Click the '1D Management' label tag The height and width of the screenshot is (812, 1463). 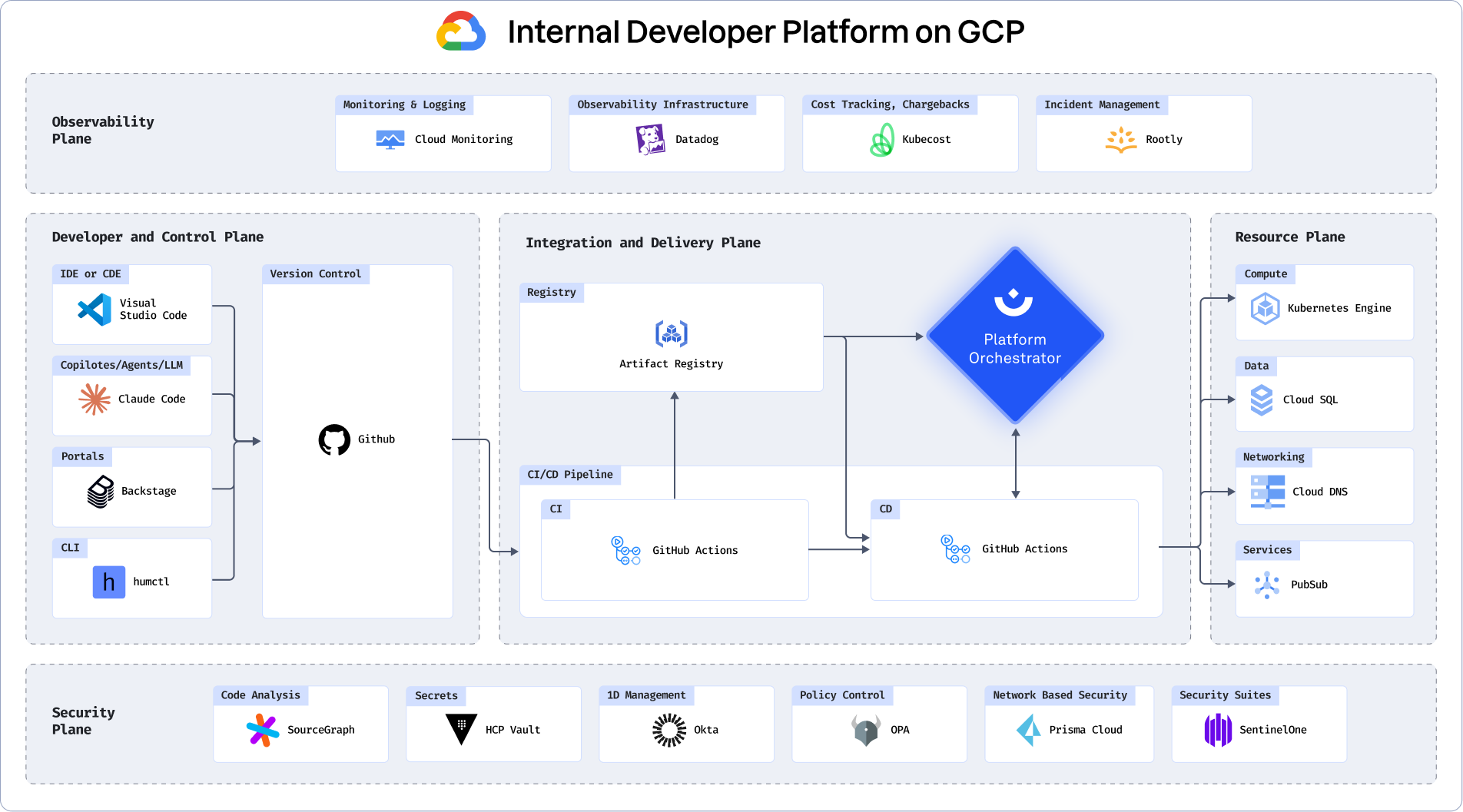(646, 695)
